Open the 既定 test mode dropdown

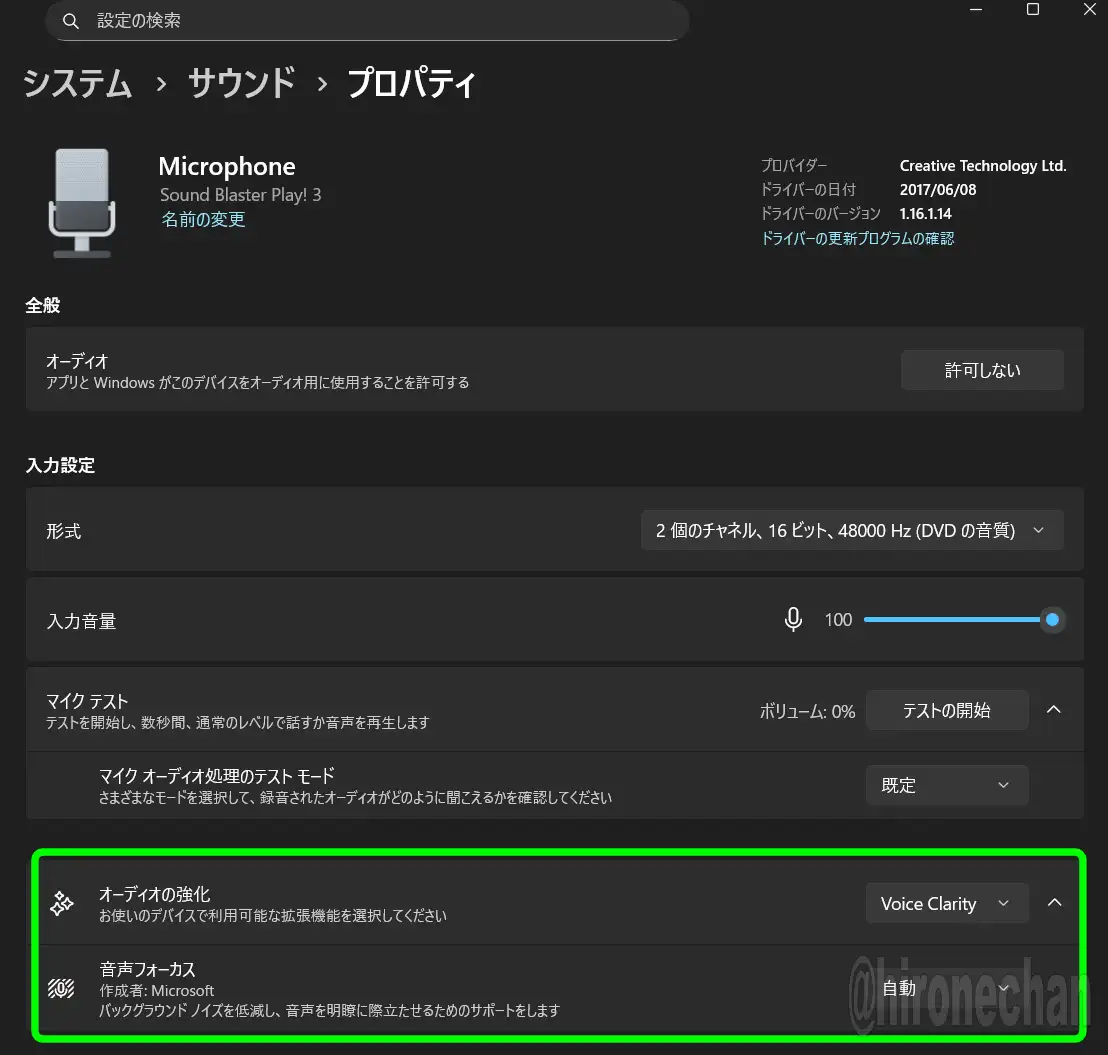click(x=946, y=785)
